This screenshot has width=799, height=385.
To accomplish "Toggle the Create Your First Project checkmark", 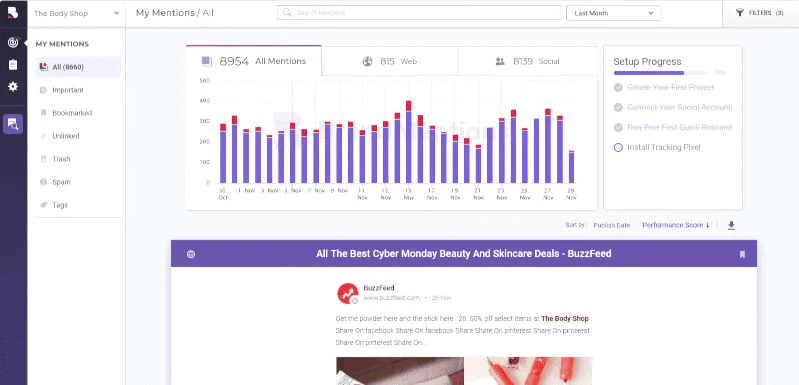I will tap(618, 88).
